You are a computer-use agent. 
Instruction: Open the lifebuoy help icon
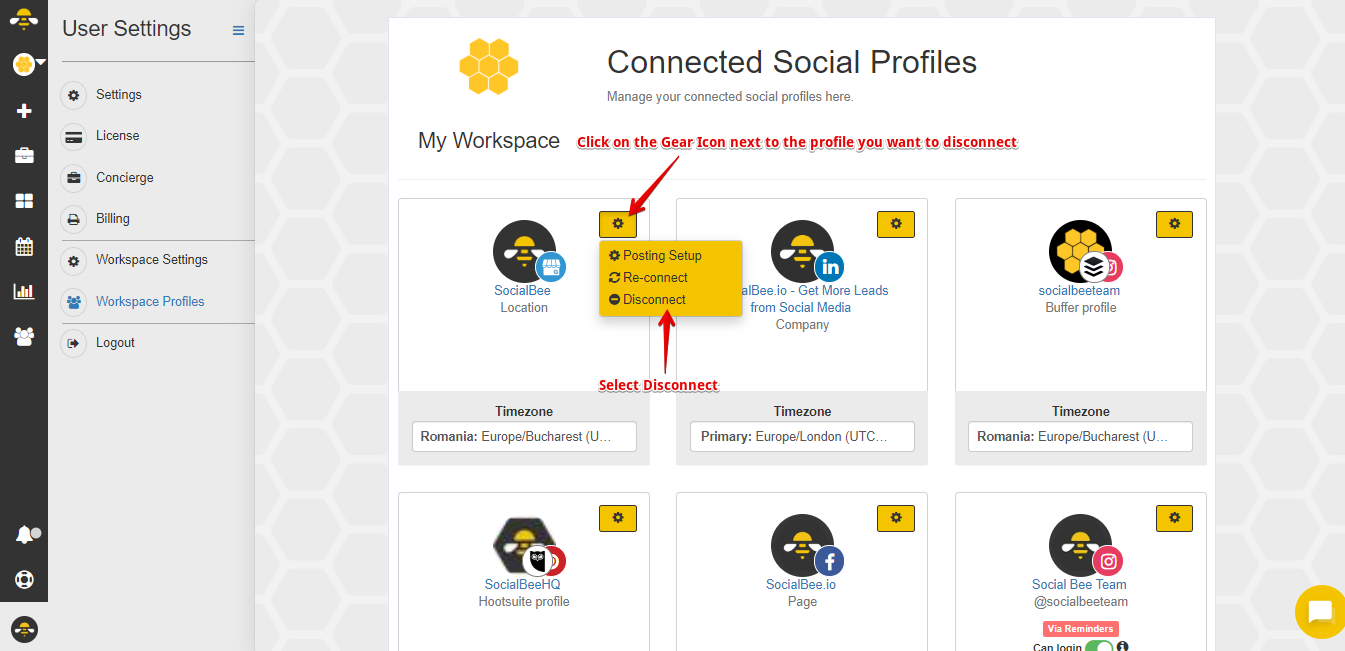(24, 579)
